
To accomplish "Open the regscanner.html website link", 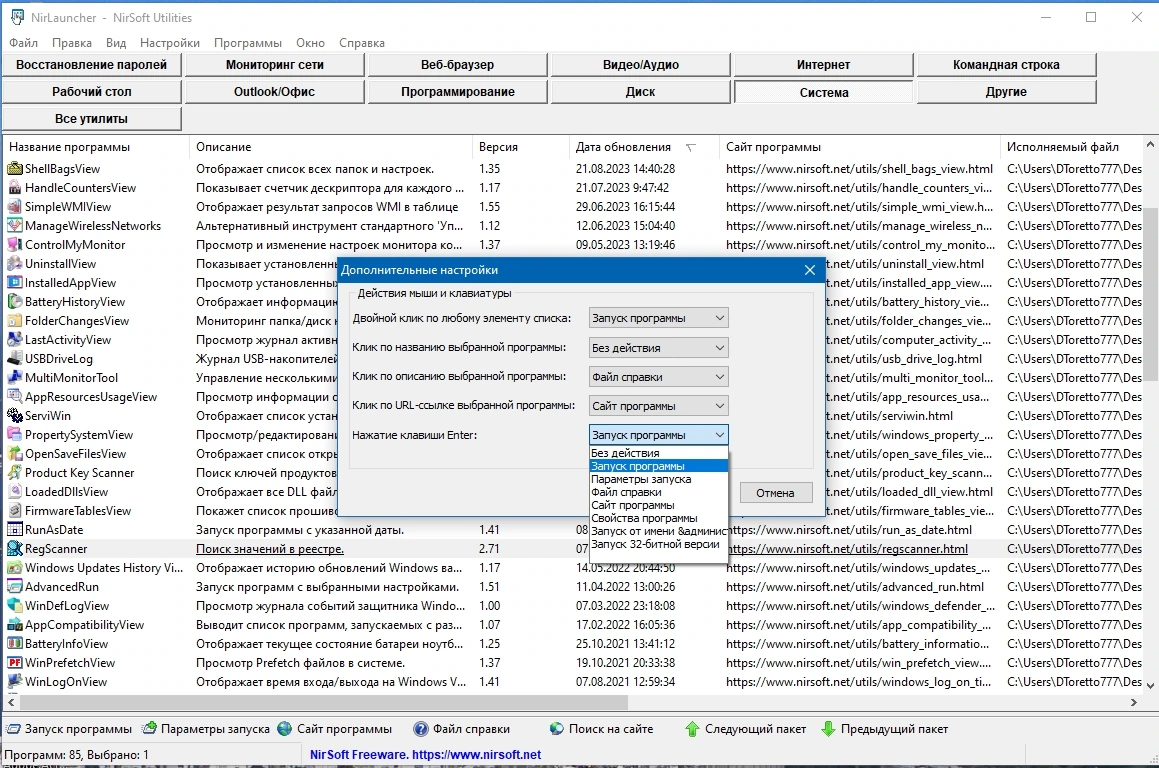I will pos(847,548).
